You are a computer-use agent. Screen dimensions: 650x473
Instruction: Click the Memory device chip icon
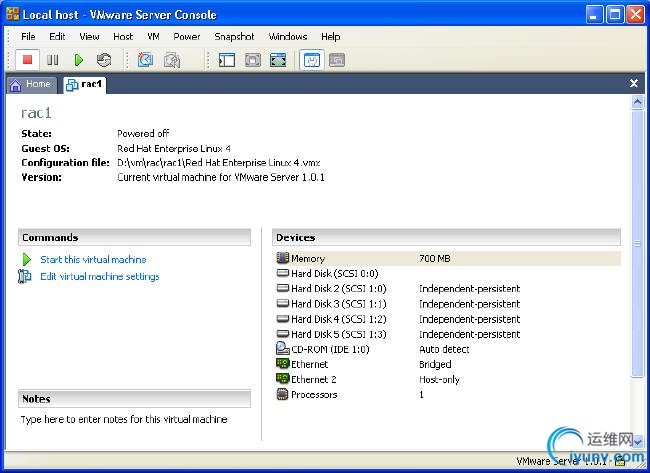[x=282, y=258]
